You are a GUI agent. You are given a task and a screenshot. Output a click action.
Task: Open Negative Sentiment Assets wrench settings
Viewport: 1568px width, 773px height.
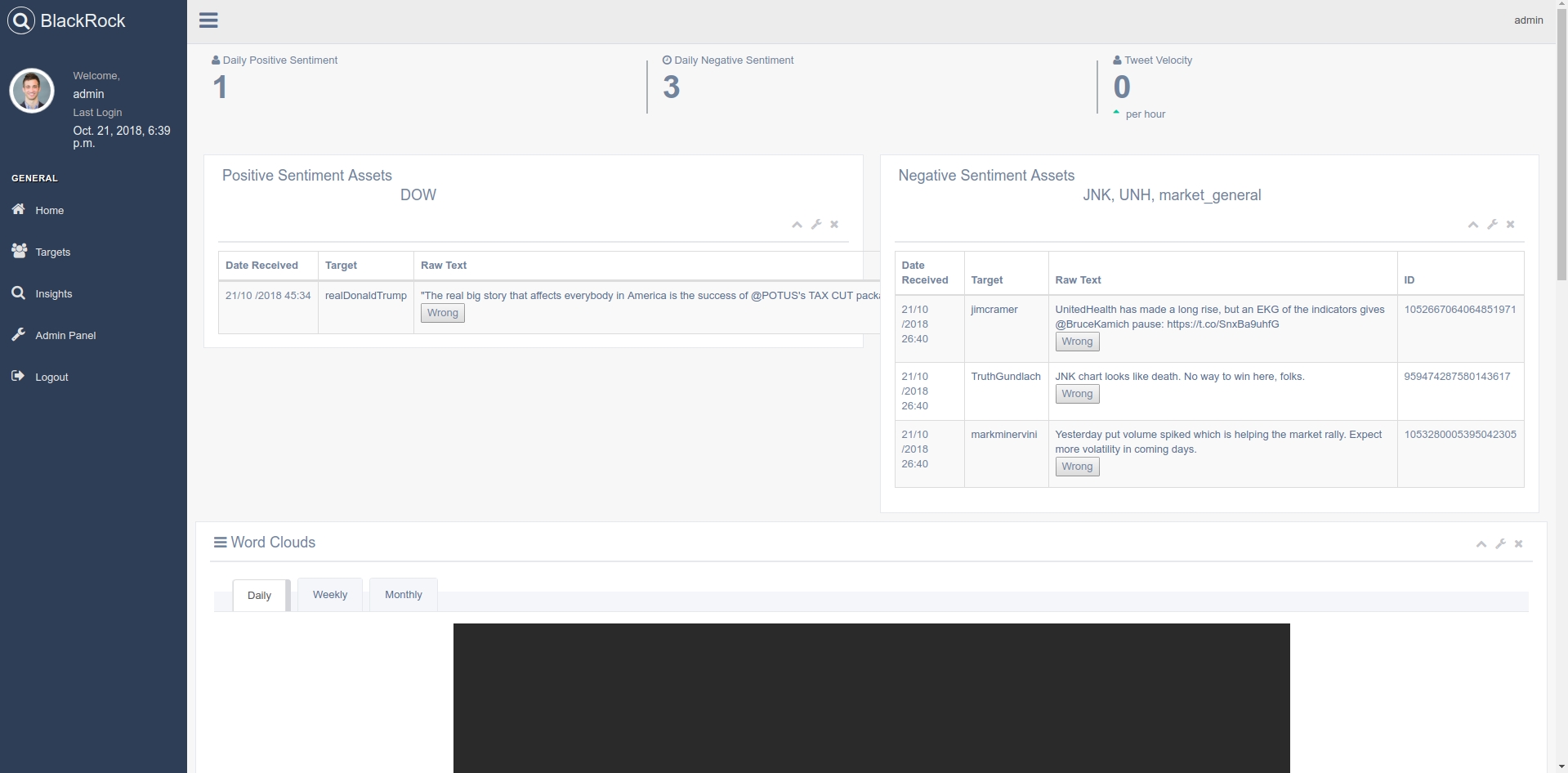tap(1493, 224)
